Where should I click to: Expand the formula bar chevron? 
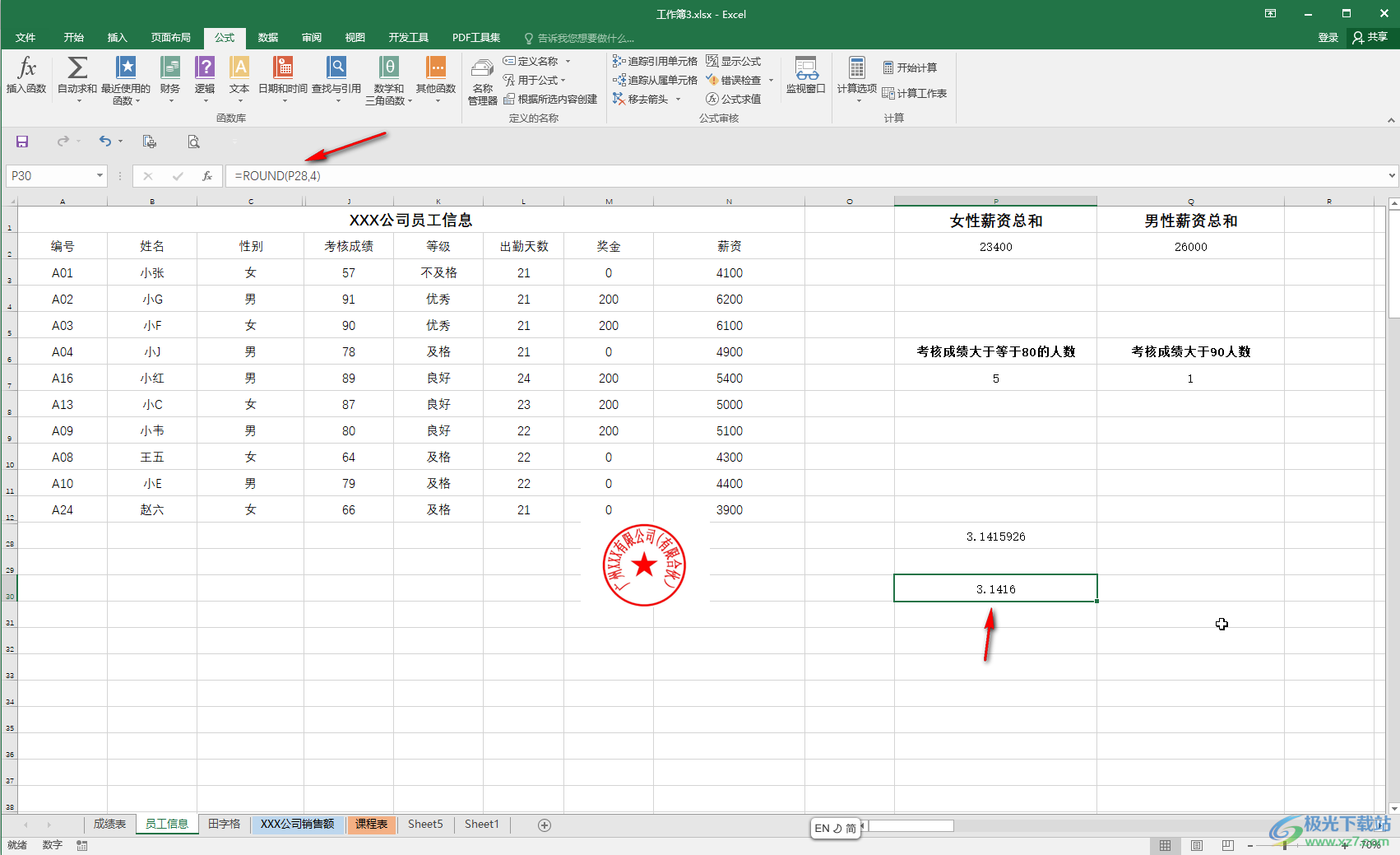(x=1392, y=175)
